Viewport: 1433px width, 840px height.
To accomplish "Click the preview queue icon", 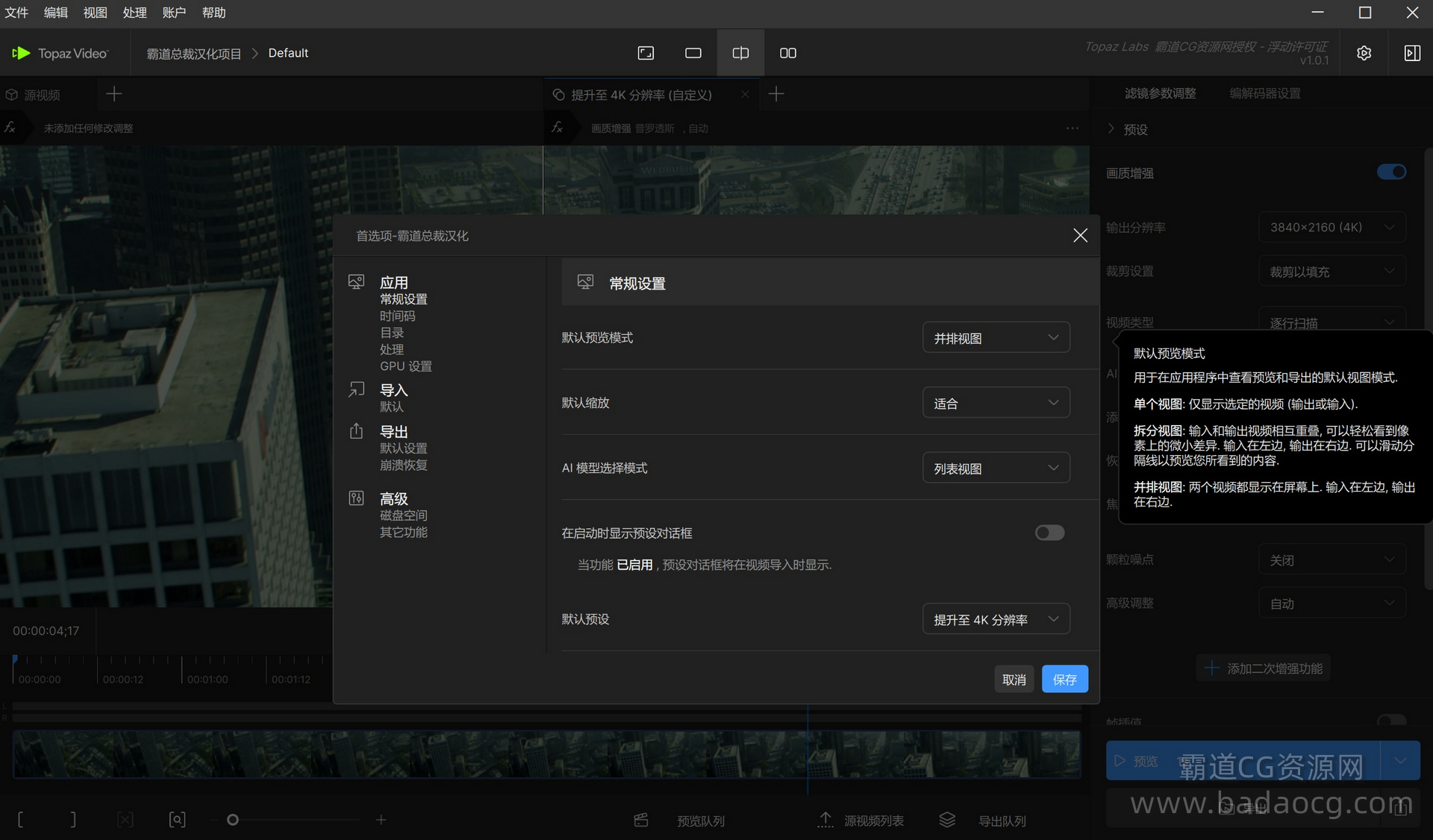I will coord(641,820).
